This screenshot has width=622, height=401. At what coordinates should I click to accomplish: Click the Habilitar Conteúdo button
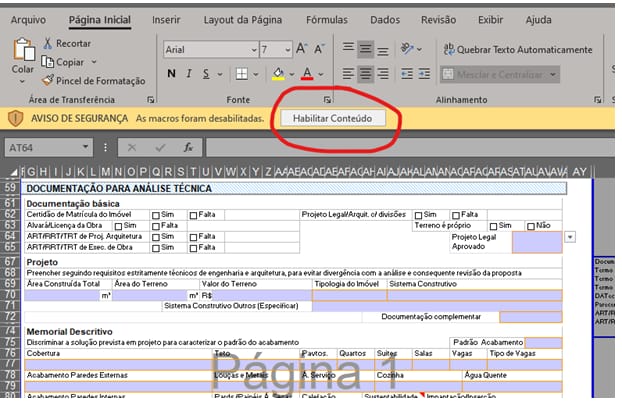click(329, 118)
